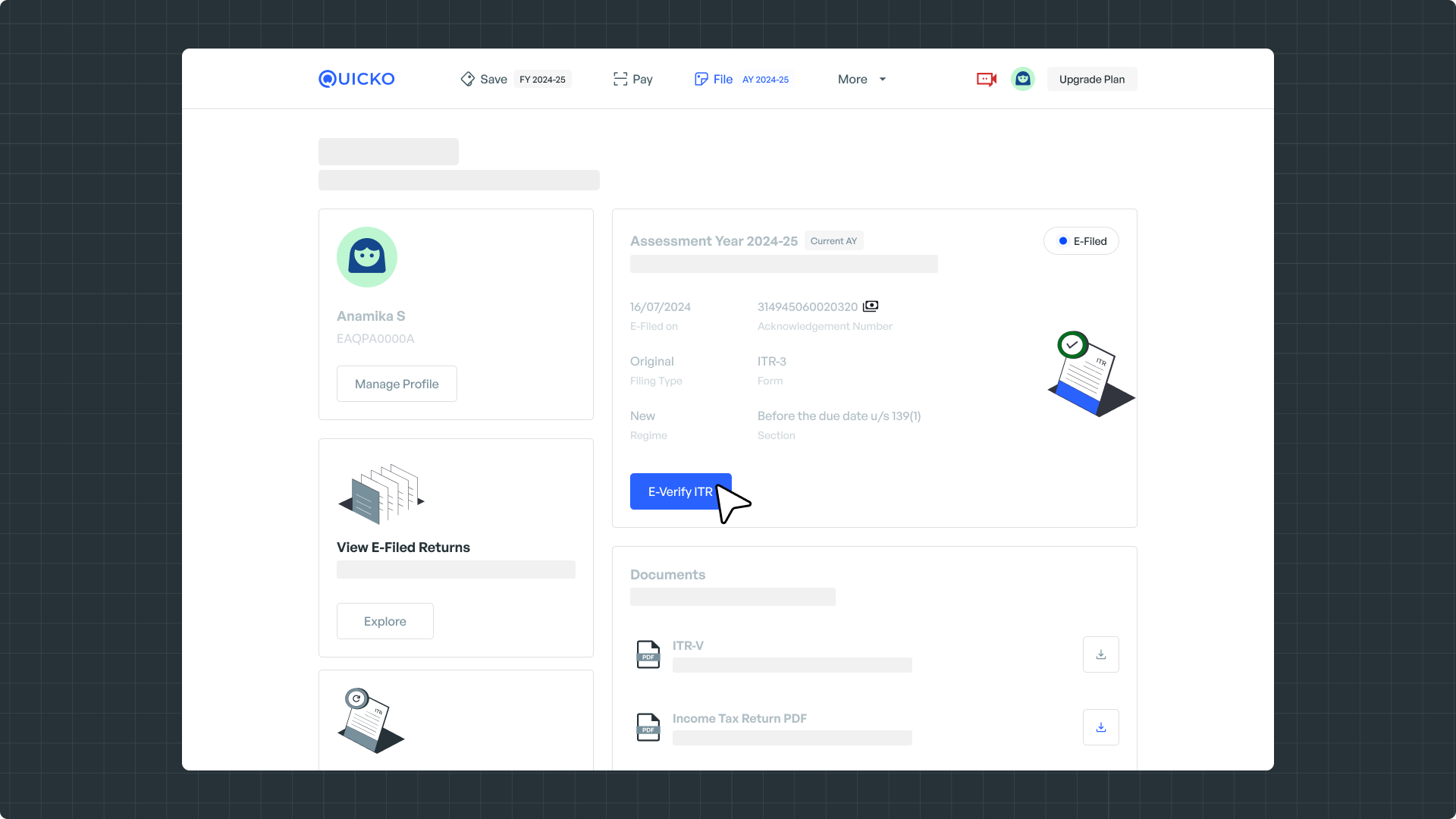Expand the More dropdown menu
This screenshot has width=1456, height=819.
[861, 79]
